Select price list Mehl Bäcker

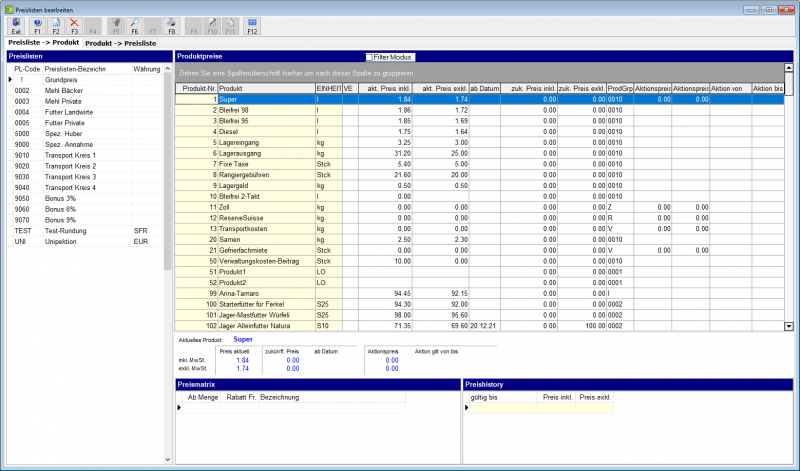[85, 90]
